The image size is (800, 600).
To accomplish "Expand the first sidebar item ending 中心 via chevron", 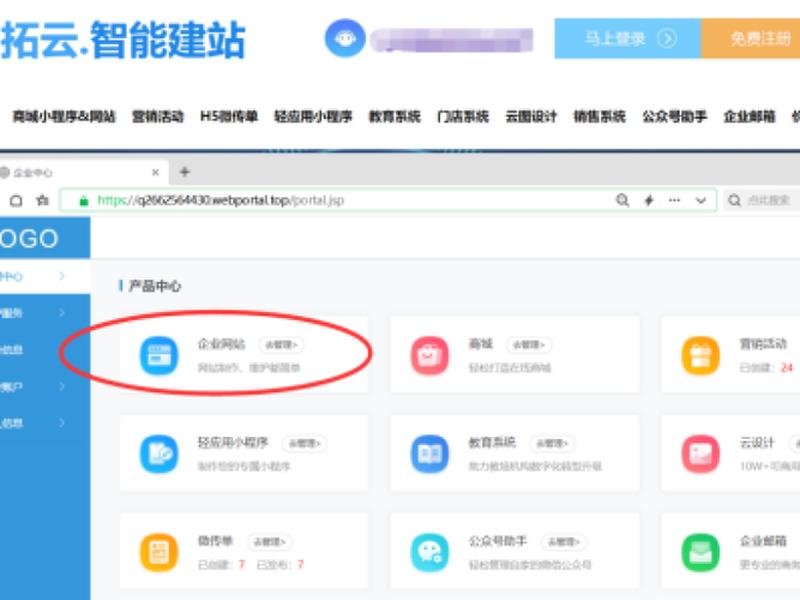I will point(62,276).
